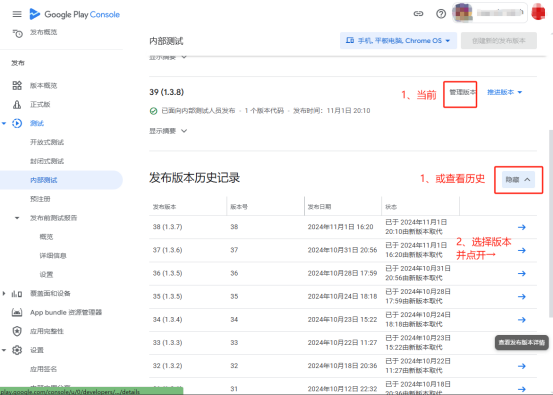The width and height of the screenshot is (553, 395).
Task: Open 正式版 in the sidebar
Action: pos(40,104)
